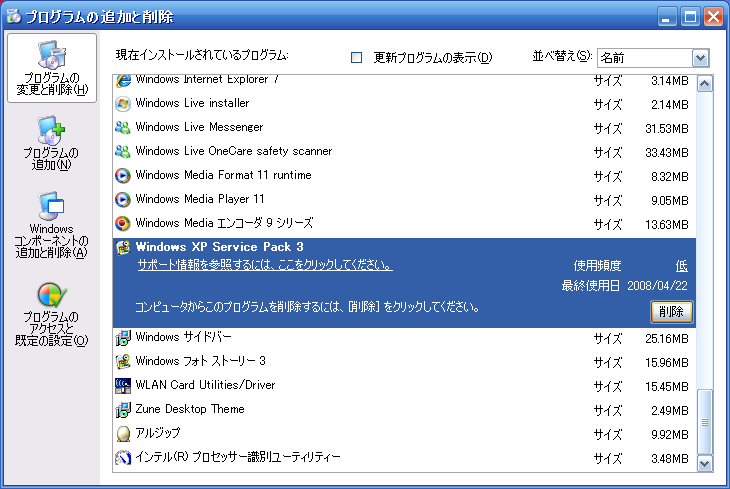Click Windows Internet Explorer 7 icon
The height and width of the screenshot is (489, 730).
pos(123,80)
